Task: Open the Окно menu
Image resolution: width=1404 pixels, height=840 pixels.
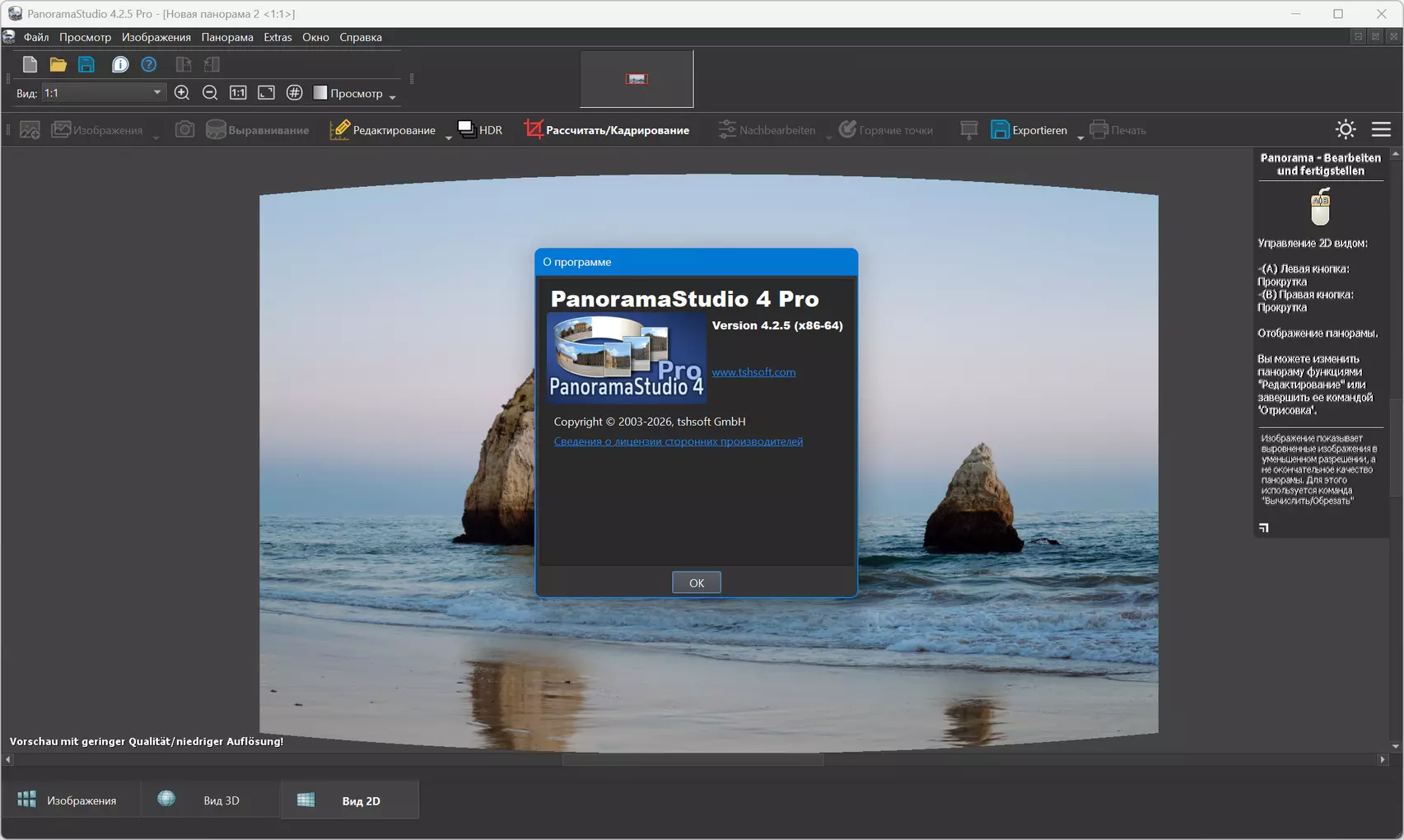Action: 315,37
